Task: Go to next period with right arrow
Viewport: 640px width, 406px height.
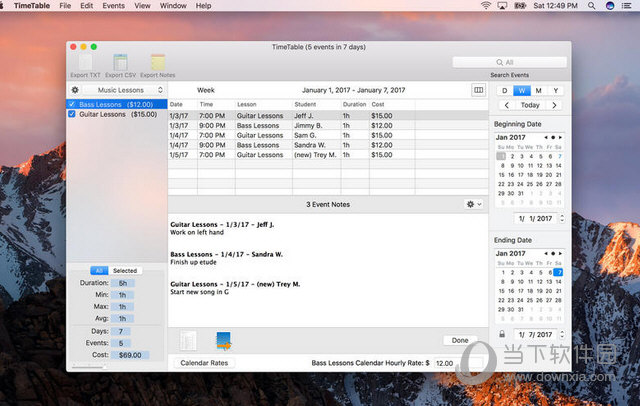Action: [554, 105]
